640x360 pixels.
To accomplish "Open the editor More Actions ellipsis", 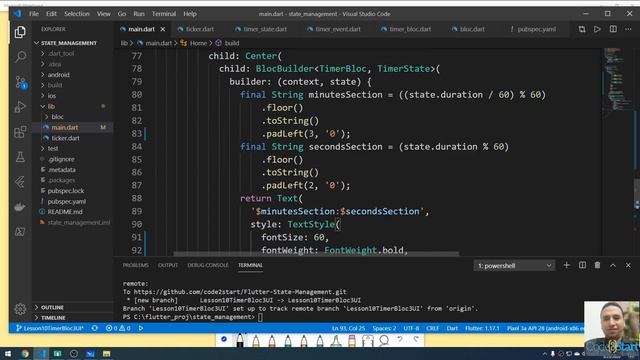I will tap(628, 29).
